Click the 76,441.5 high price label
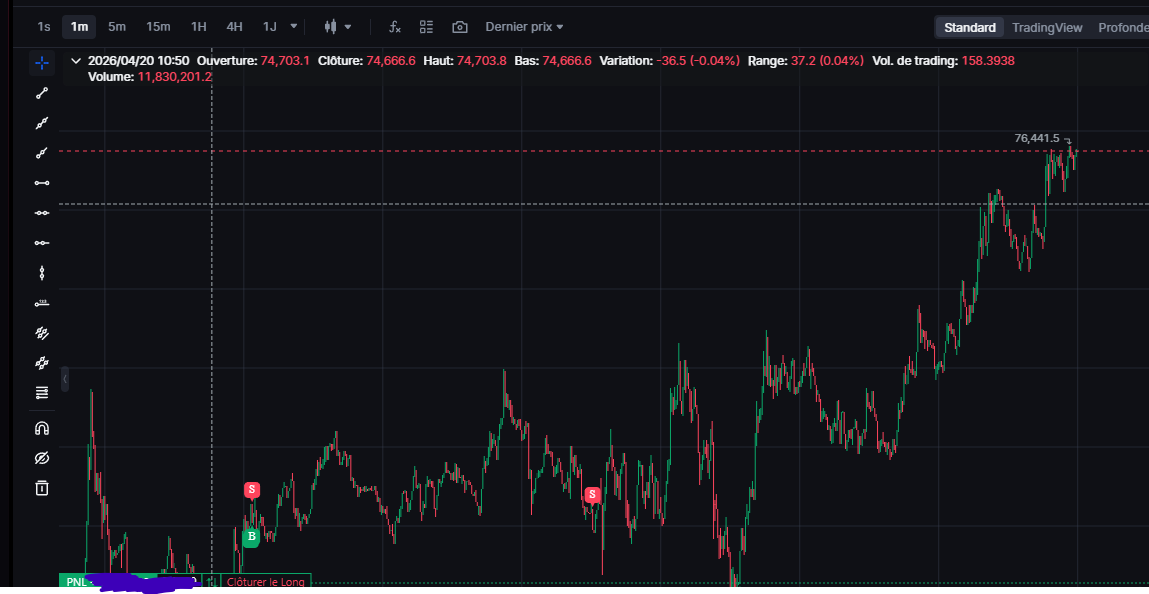The height and width of the screenshot is (594, 1149). [1037, 138]
